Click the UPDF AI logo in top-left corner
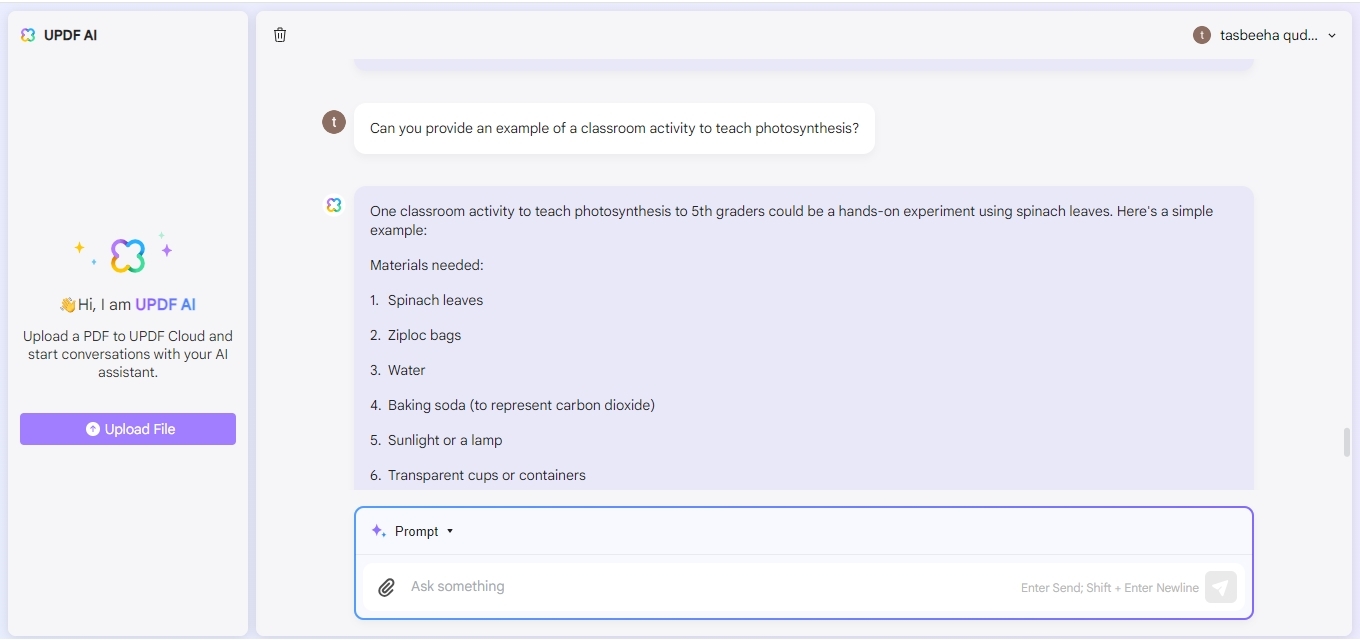Image resolution: width=1360 pixels, height=640 pixels. pyautogui.click(x=28, y=35)
